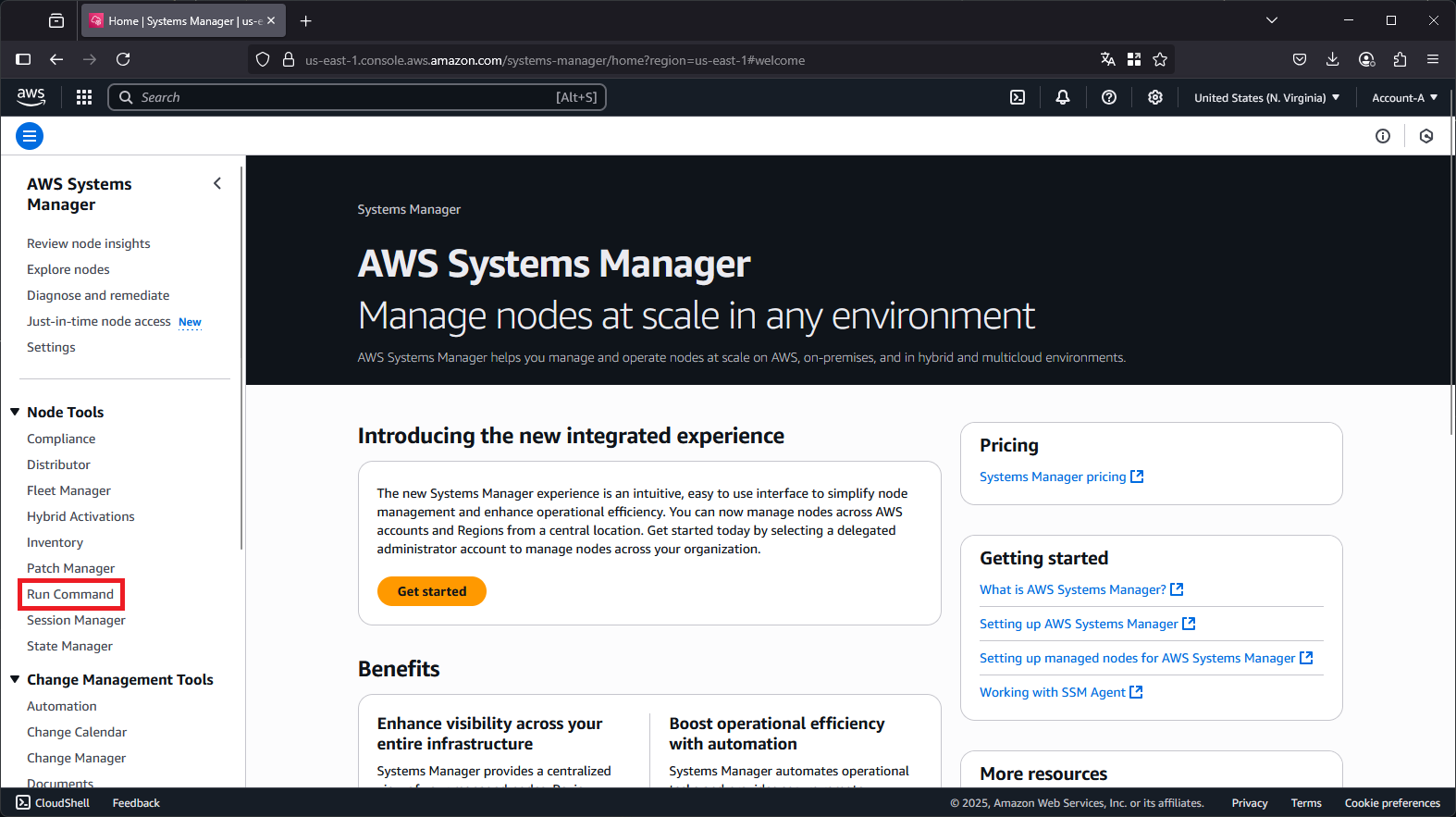Open the region selector United States (N. Virginia)
Image resolution: width=1456 pixels, height=817 pixels.
coord(1266,97)
